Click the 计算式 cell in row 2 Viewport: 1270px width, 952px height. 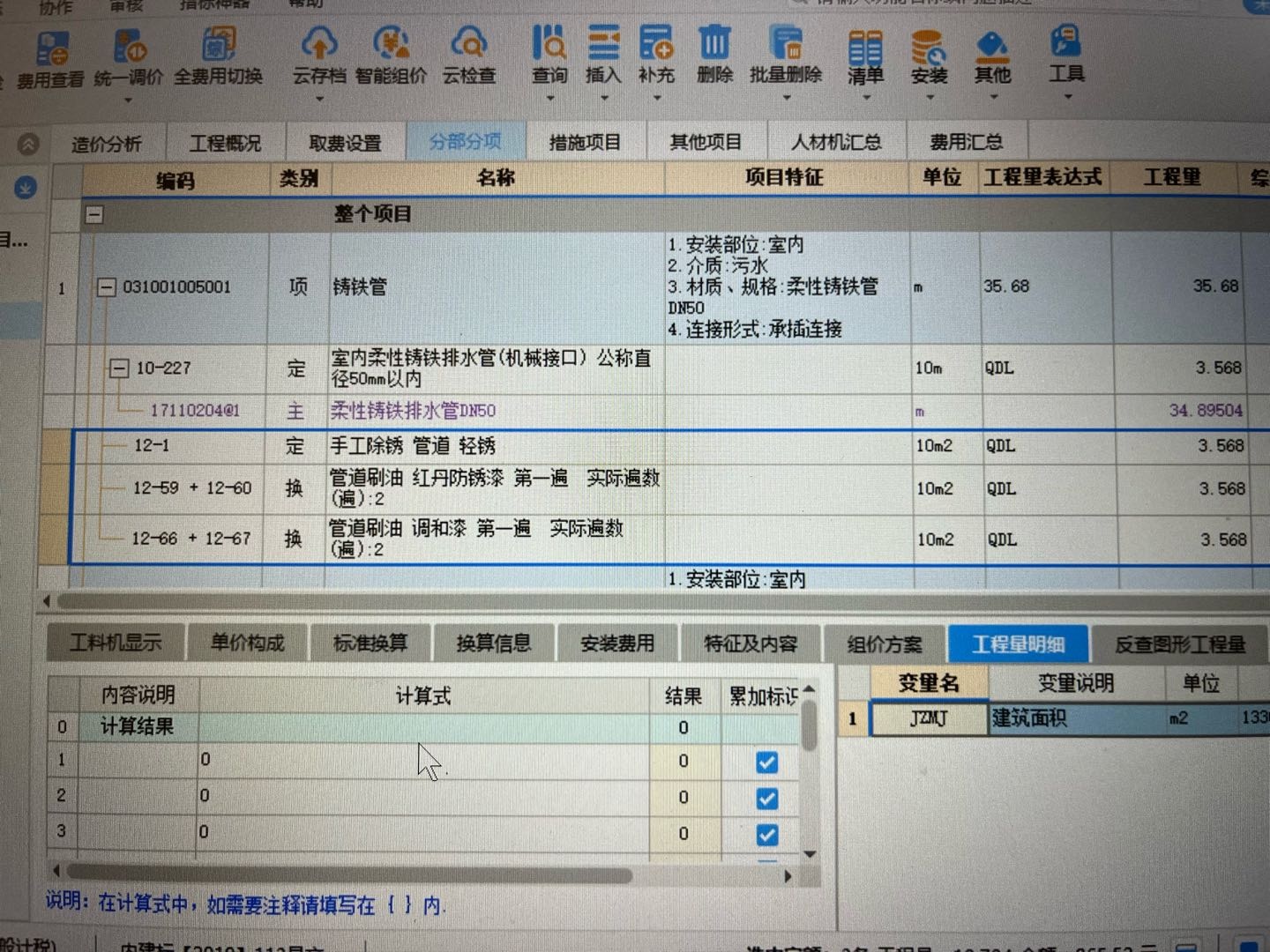424,796
